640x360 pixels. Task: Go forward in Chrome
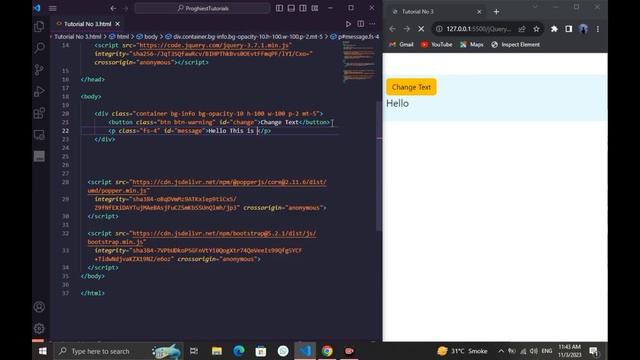[x=407, y=29]
